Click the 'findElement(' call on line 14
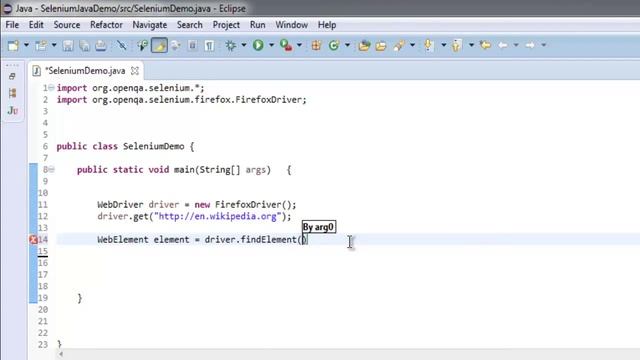Image resolution: width=640 pixels, height=360 pixels. (x=271, y=240)
